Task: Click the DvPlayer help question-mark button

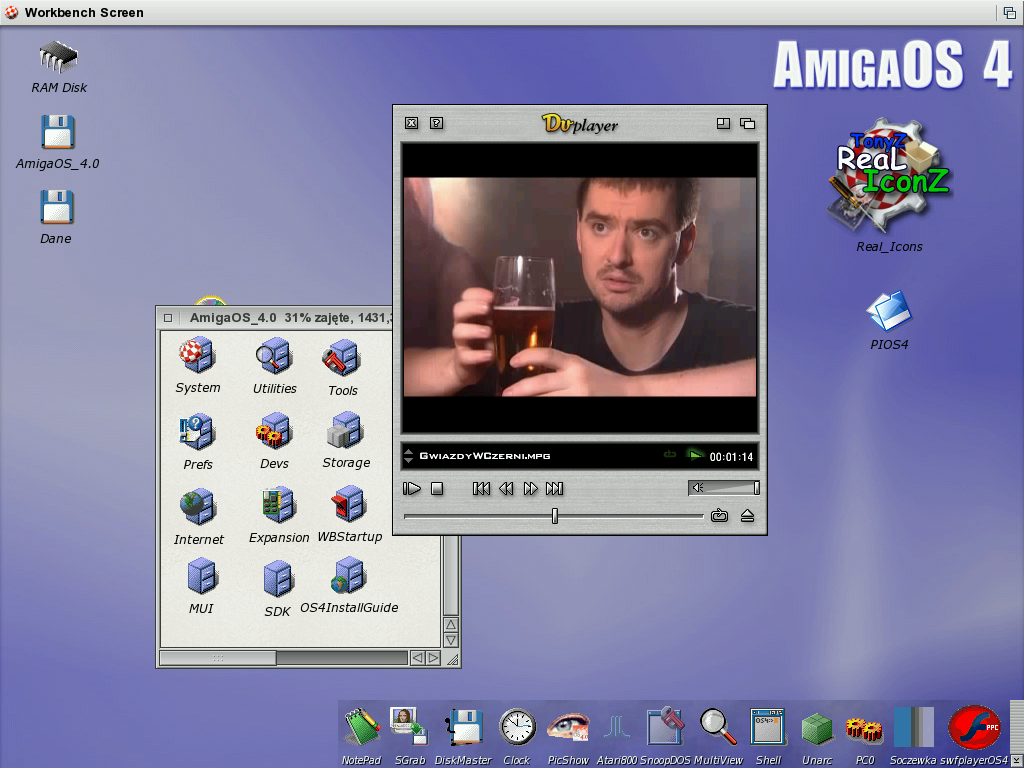Action: pos(437,123)
